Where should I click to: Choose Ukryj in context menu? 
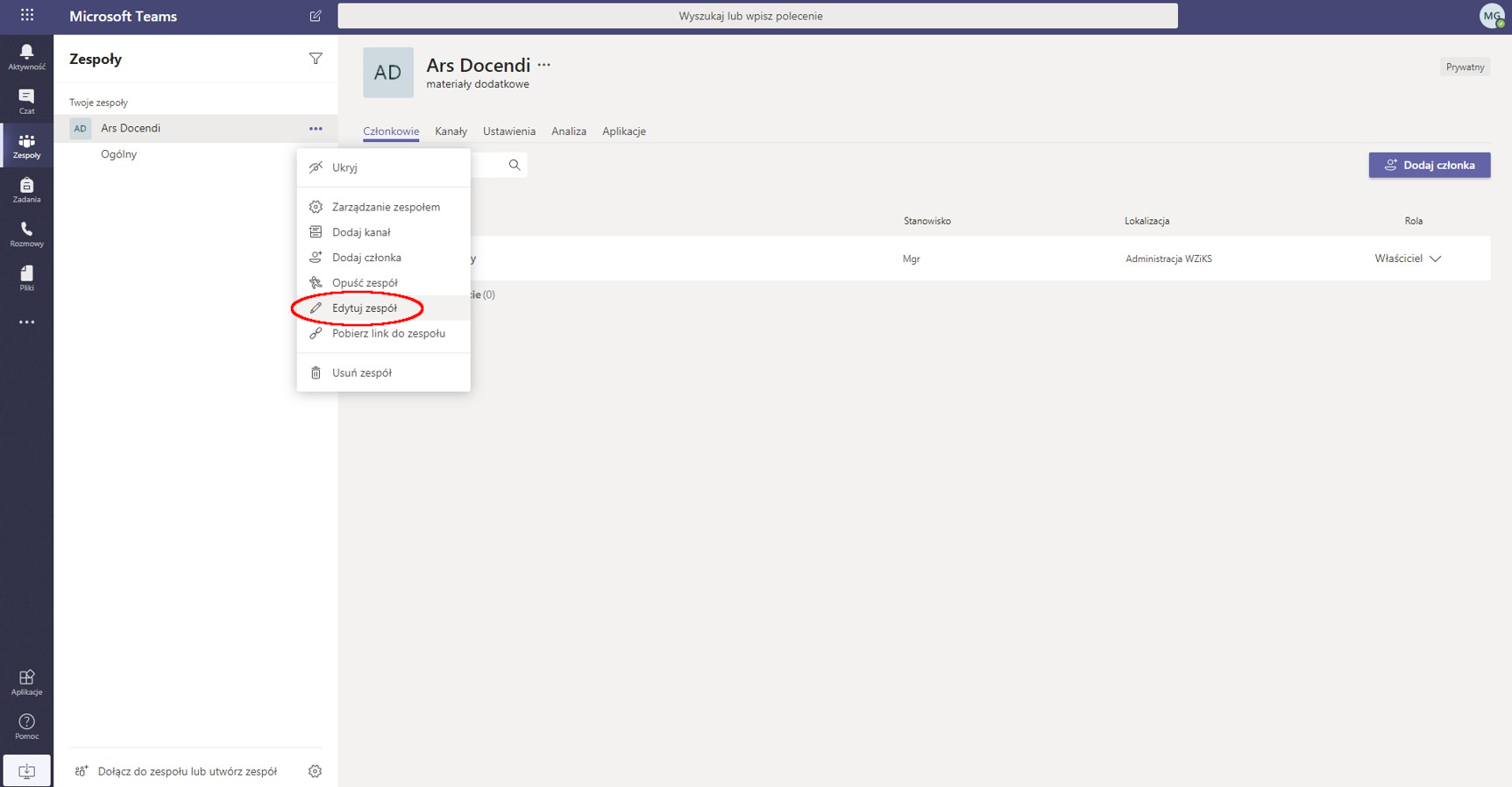click(384, 167)
